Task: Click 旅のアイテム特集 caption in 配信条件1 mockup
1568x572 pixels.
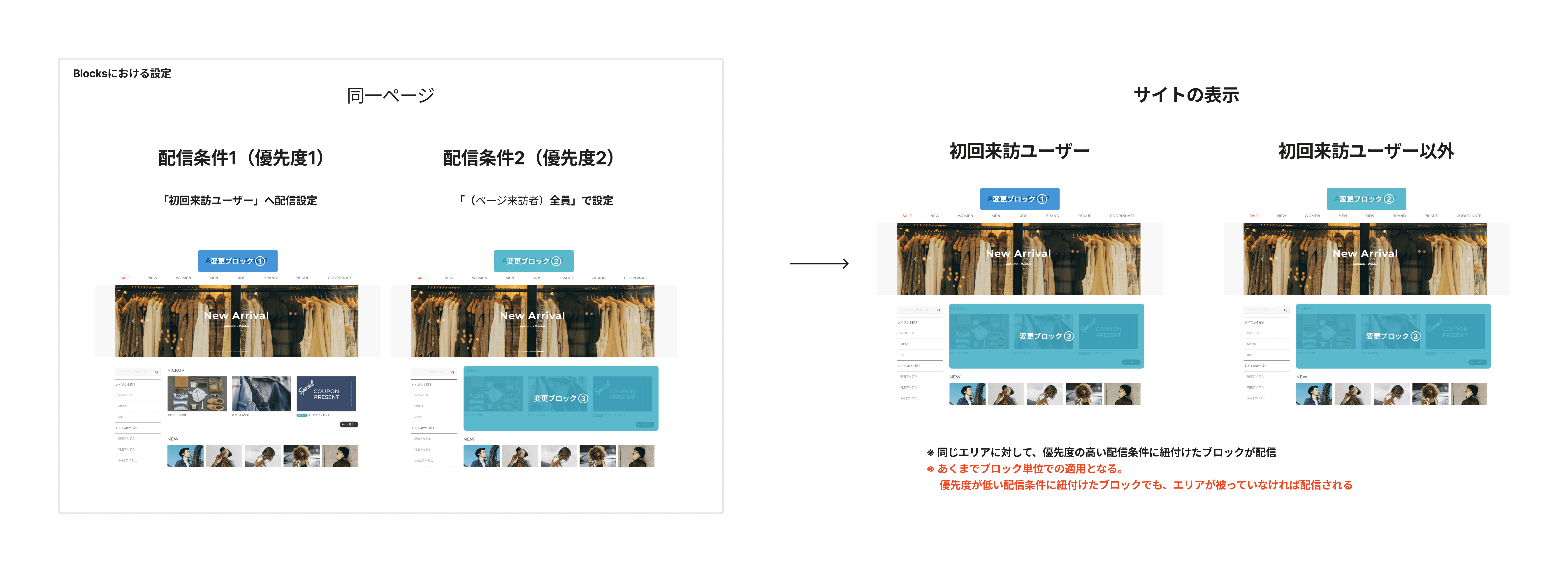Action: pyautogui.click(x=177, y=415)
